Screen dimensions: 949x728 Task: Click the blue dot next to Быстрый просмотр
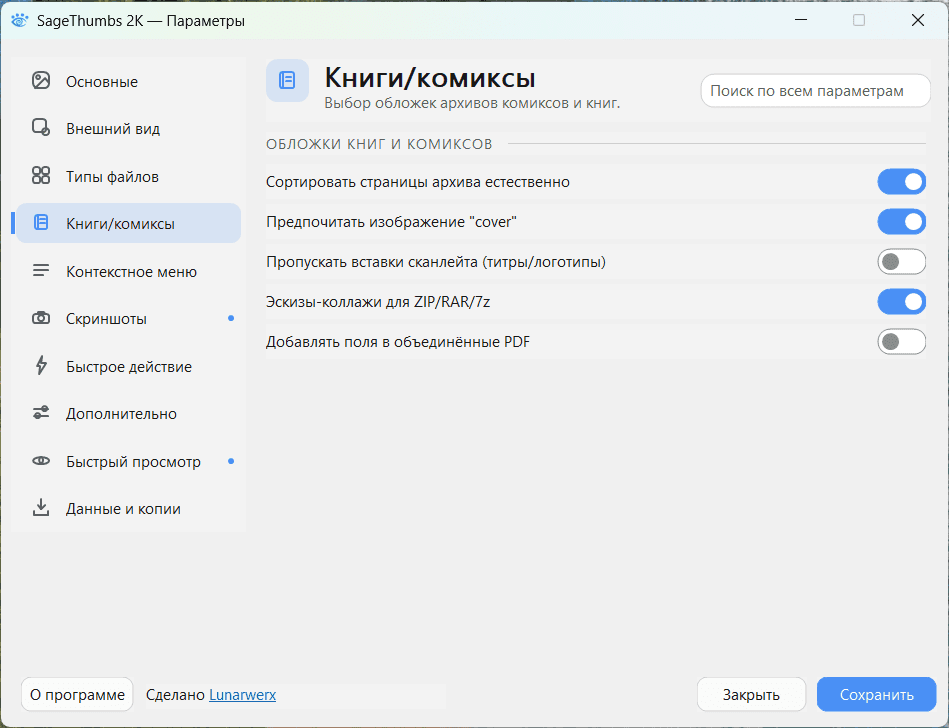click(231, 461)
